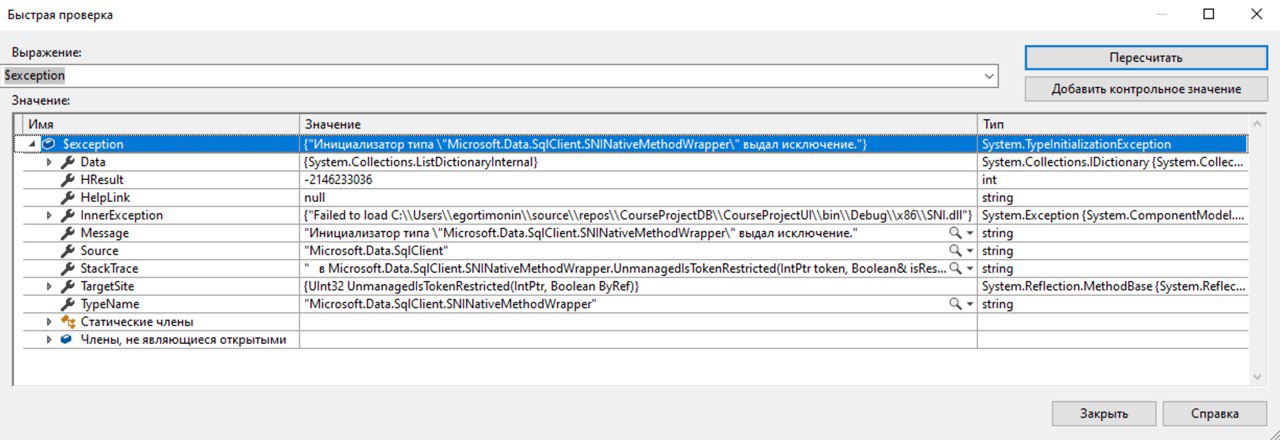The height and width of the screenshot is (440, 1280).
Task: Select the TargetSite UnmanagedIsTokenRestricted value
Action: (471, 286)
